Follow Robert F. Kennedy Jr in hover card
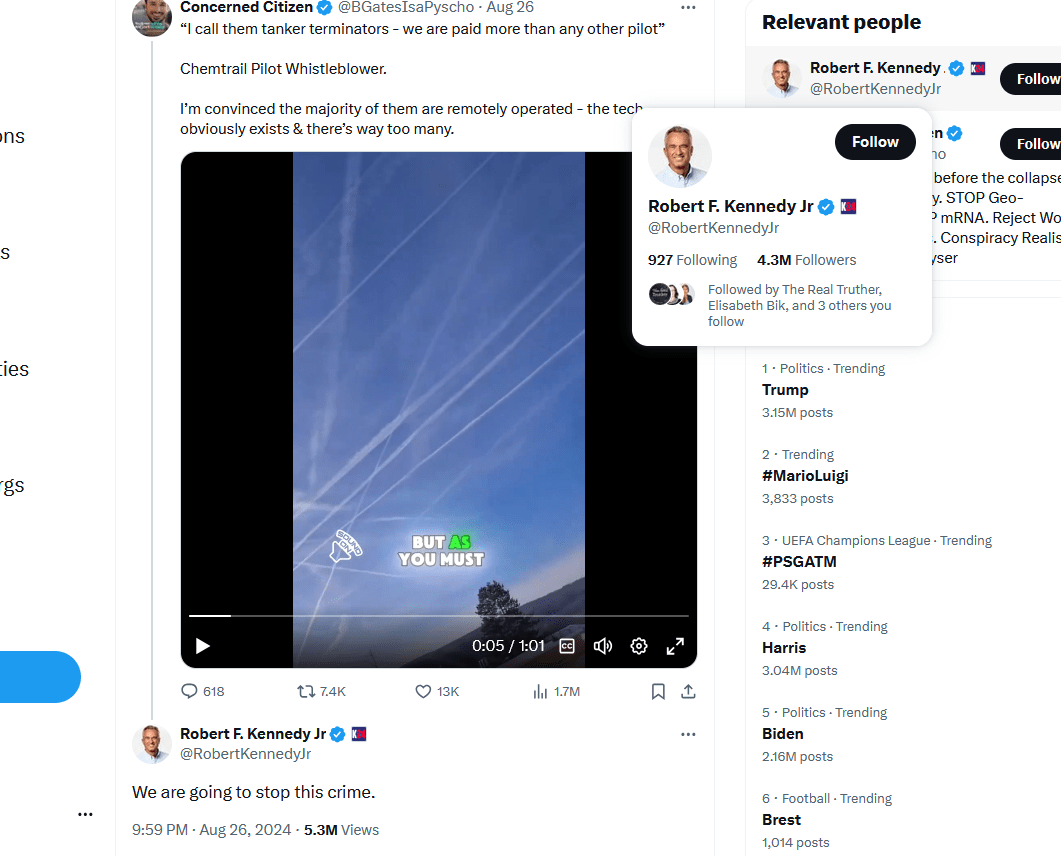The image size is (1061, 856). [875, 142]
